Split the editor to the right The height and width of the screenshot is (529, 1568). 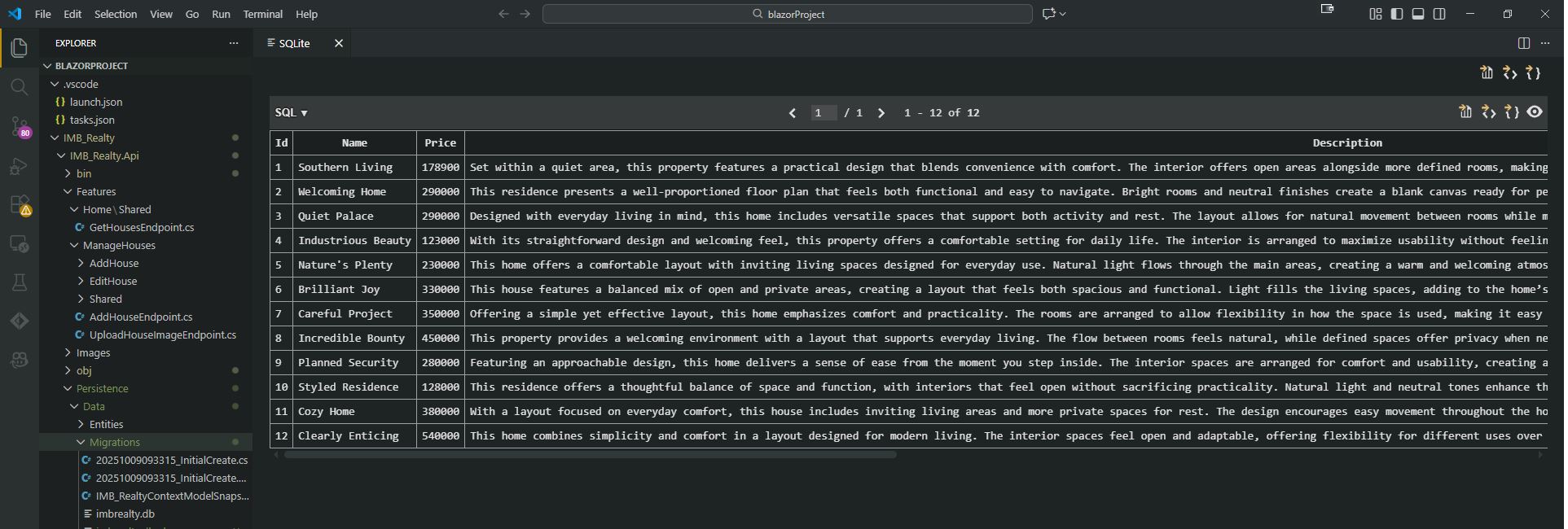coord(1524,43)
